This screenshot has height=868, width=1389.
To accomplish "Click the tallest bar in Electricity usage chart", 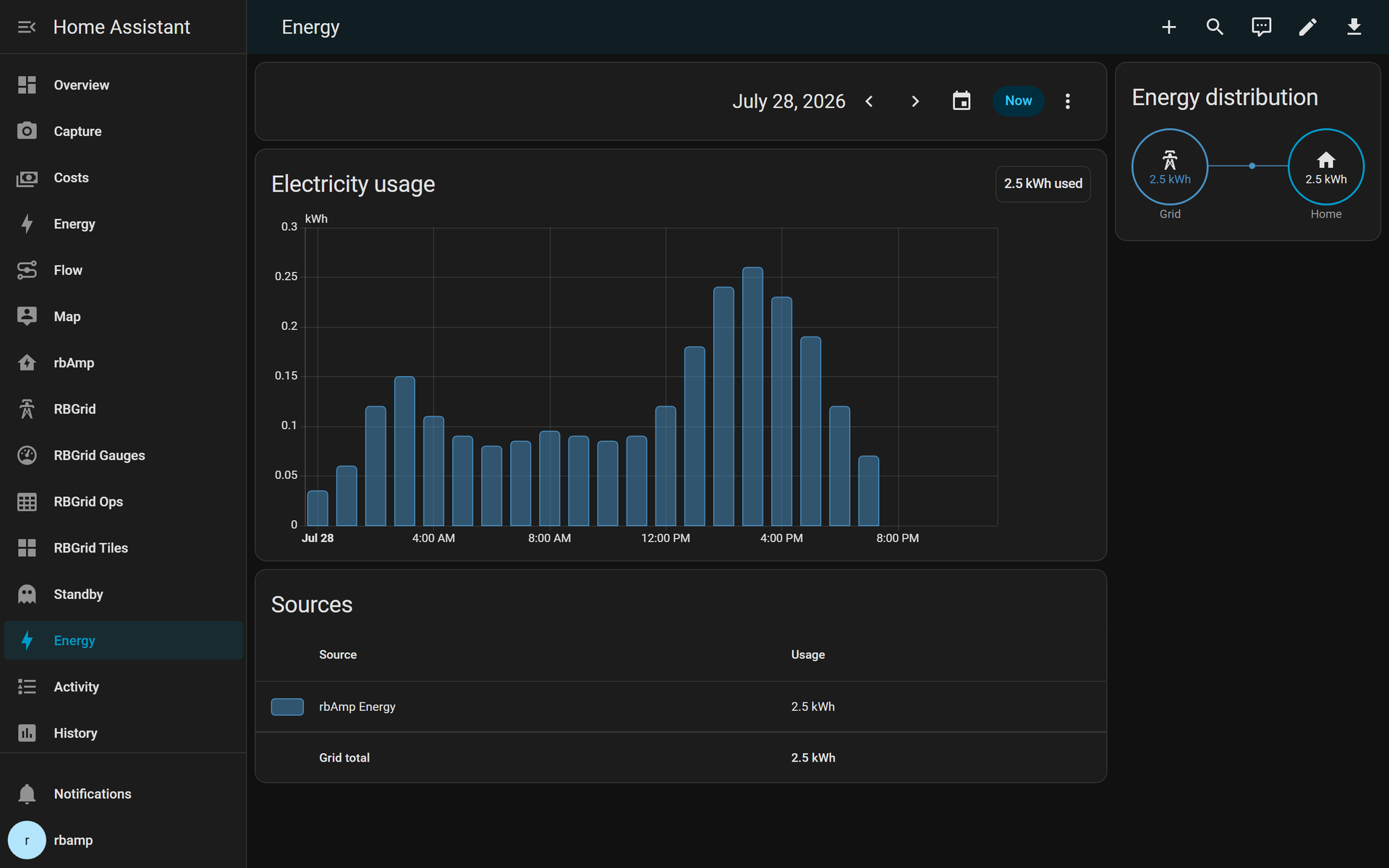I will 752,396.
